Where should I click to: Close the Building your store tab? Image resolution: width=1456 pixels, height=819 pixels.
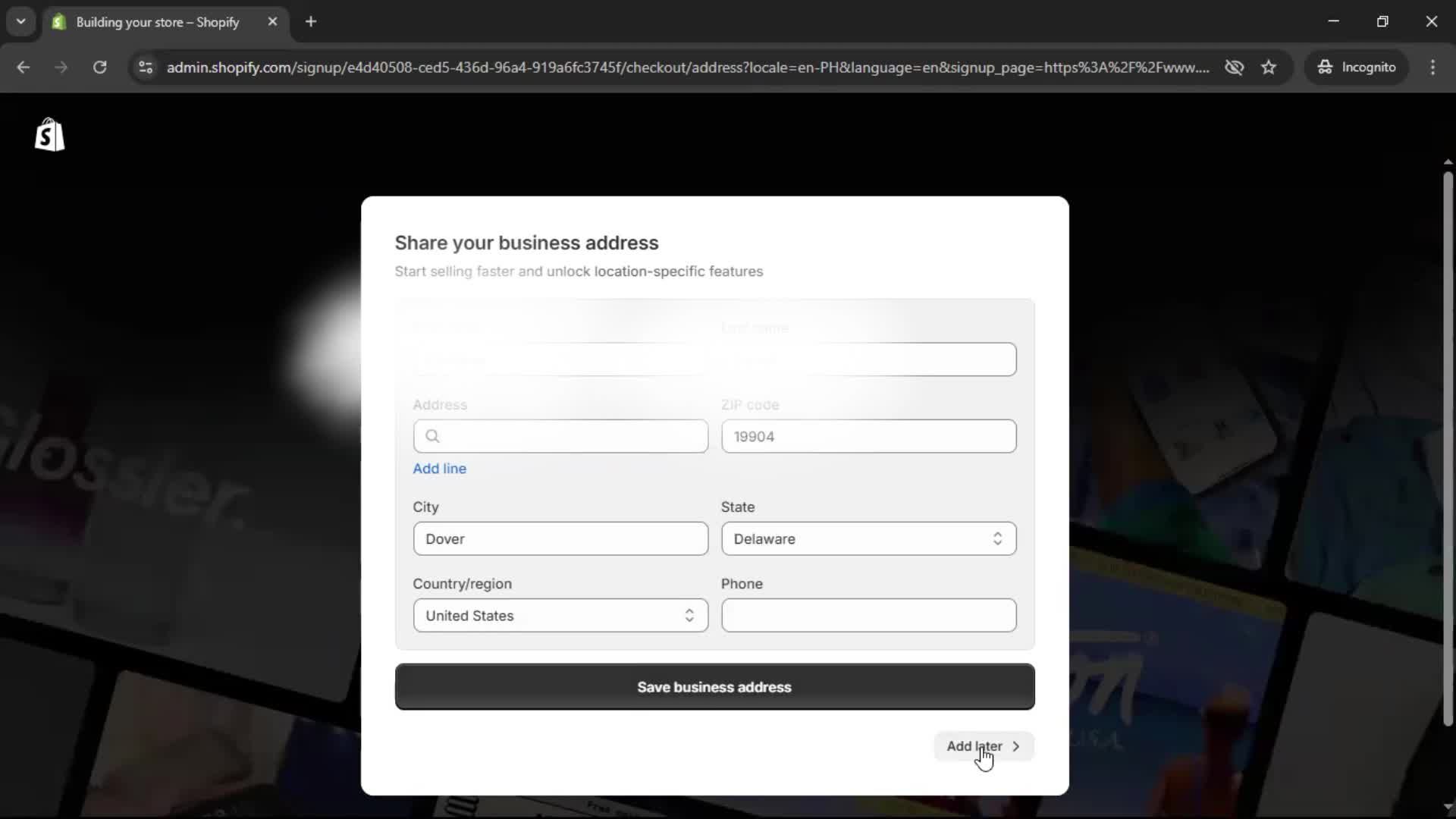tap(272, 22)
